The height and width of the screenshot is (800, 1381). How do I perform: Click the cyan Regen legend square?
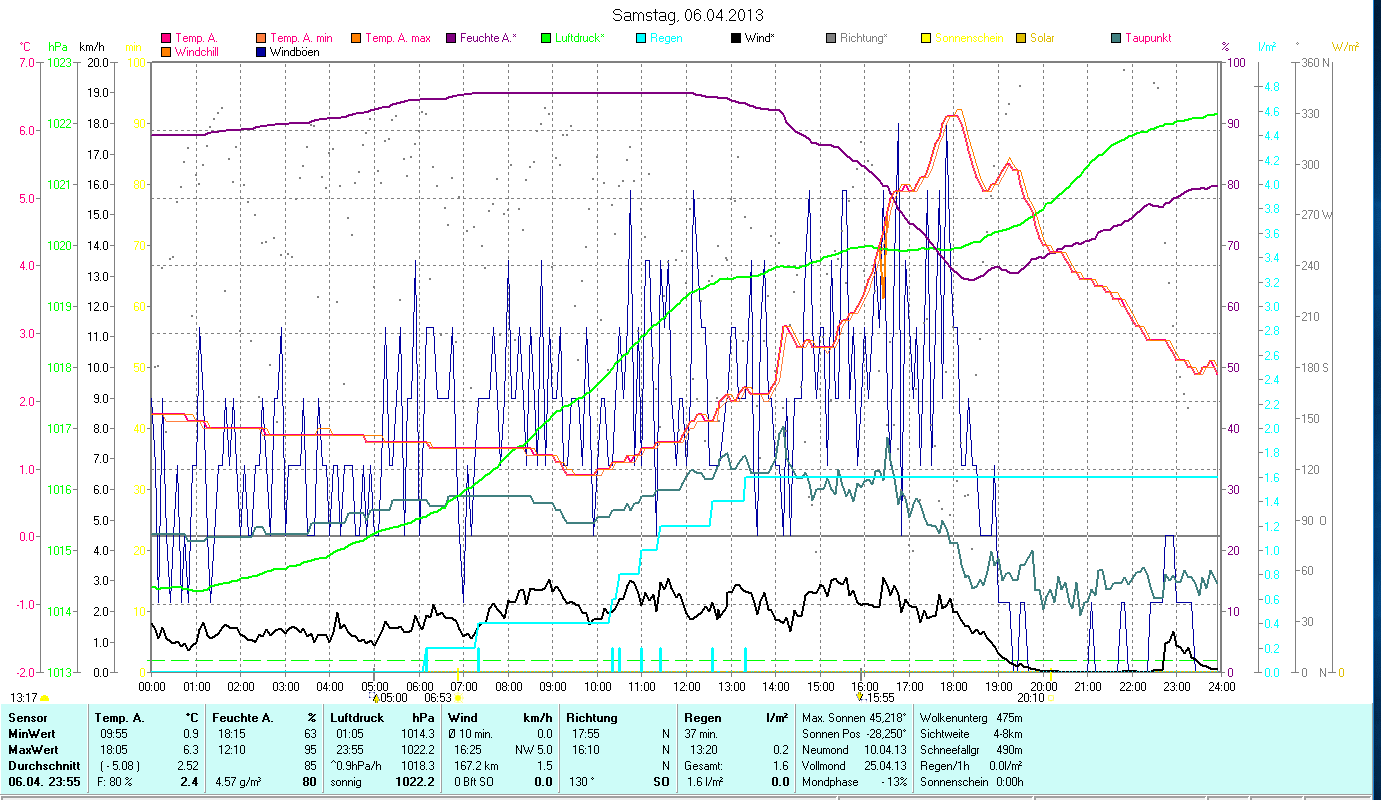point(641,39)
